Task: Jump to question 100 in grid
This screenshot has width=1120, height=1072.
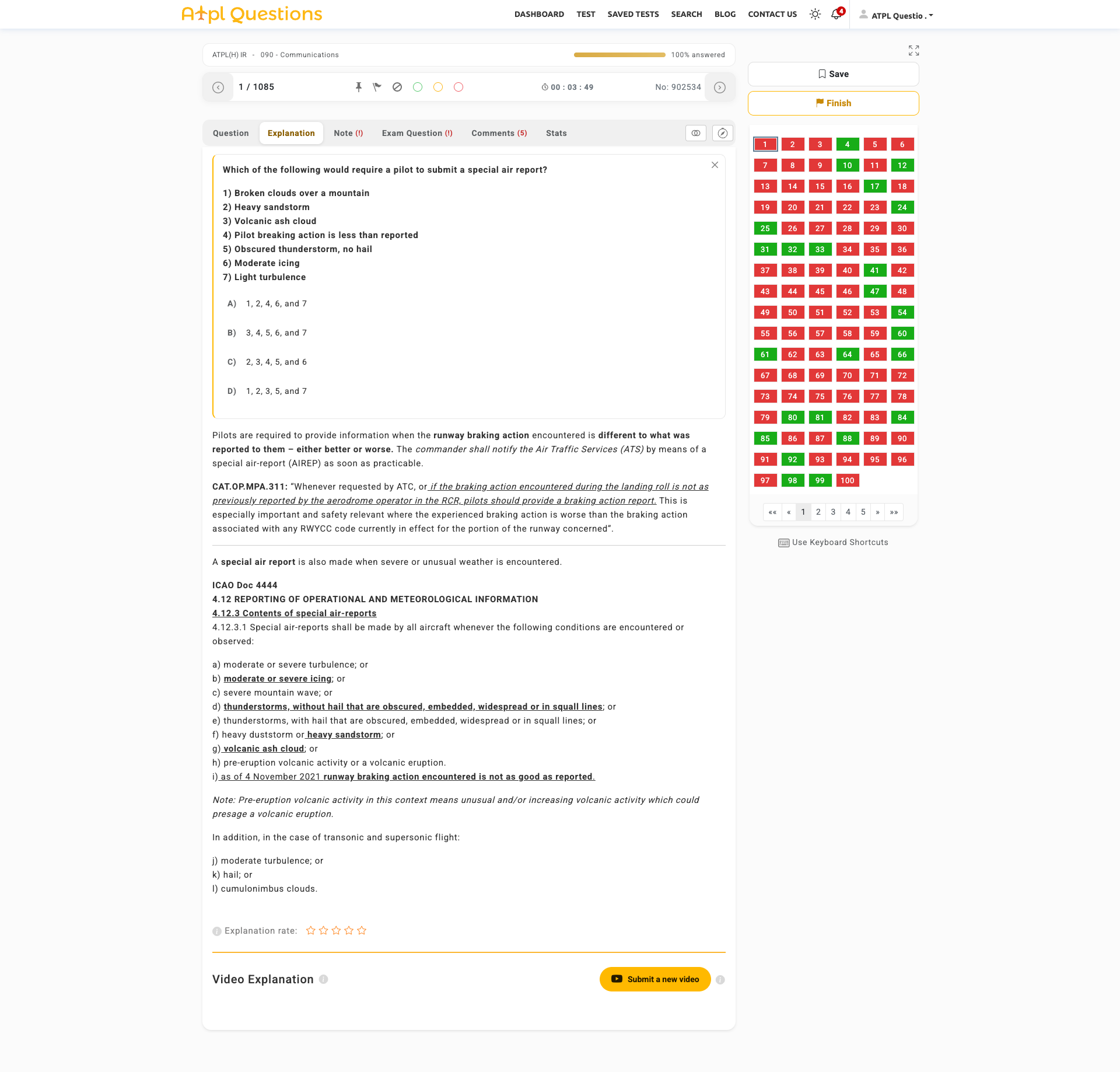Action: [x=848, y=480]
